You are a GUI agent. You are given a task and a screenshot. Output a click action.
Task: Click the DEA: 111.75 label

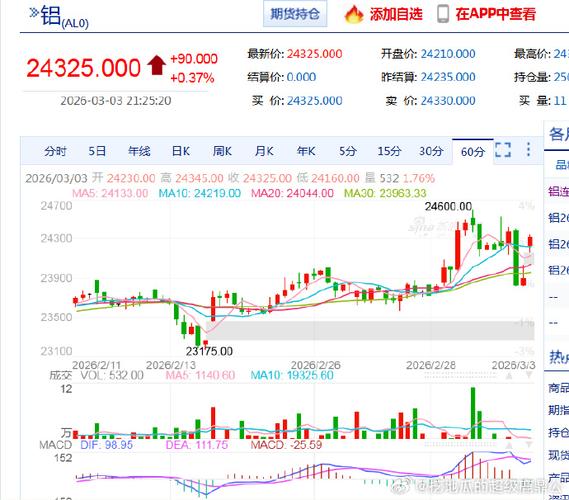tap(197, 445)
